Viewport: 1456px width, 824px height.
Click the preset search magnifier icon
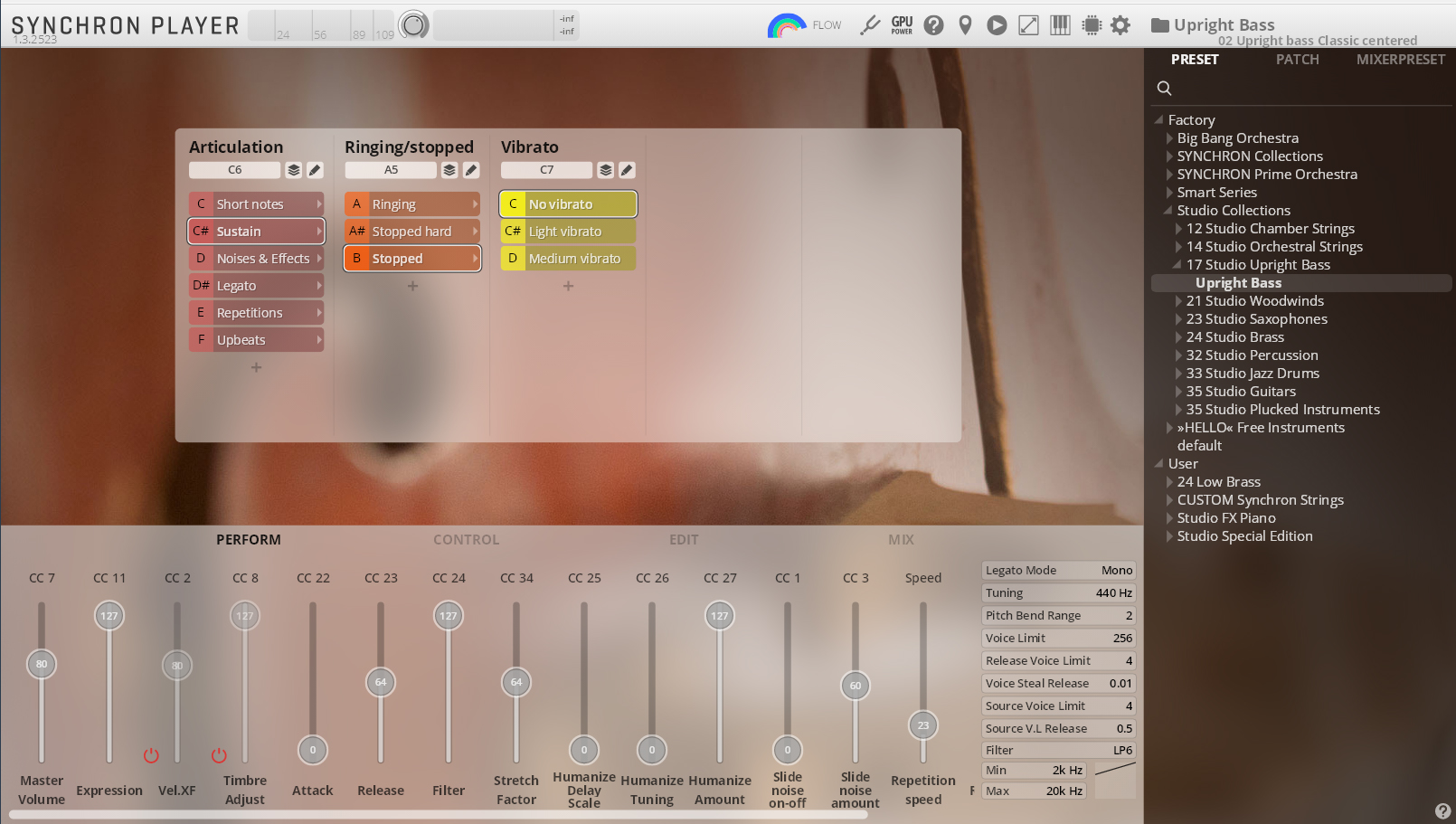pyautogui.click(x=1165, y=88)
